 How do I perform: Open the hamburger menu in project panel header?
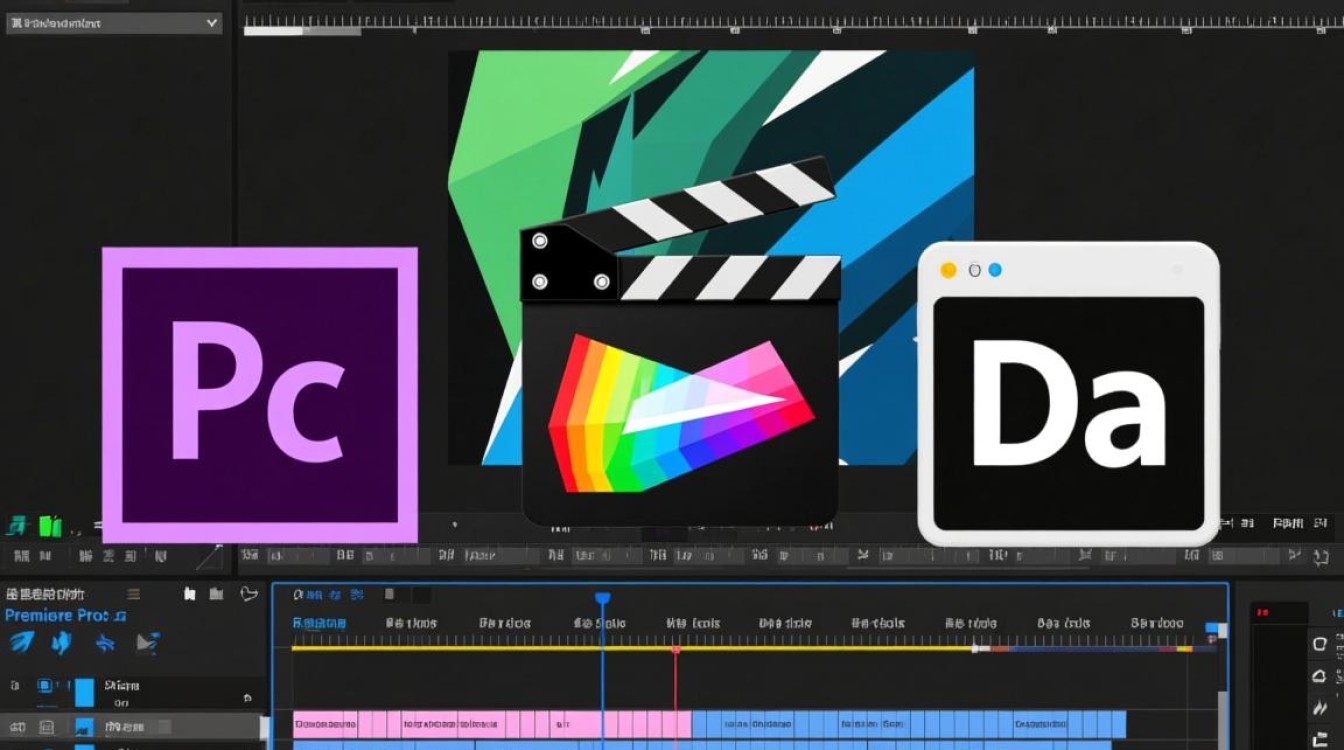pos(133,594)
